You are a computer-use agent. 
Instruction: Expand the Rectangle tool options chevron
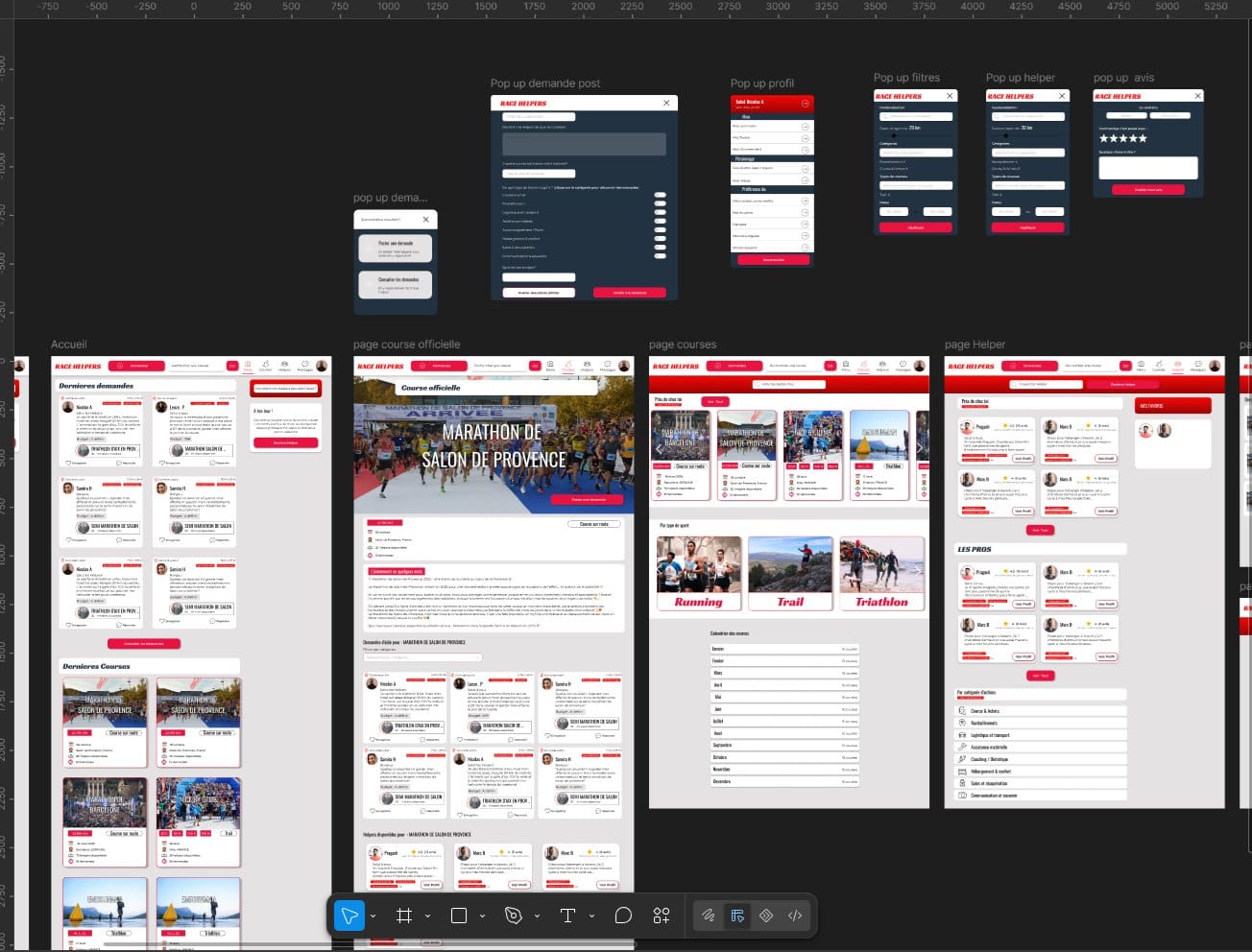point(482,916)
